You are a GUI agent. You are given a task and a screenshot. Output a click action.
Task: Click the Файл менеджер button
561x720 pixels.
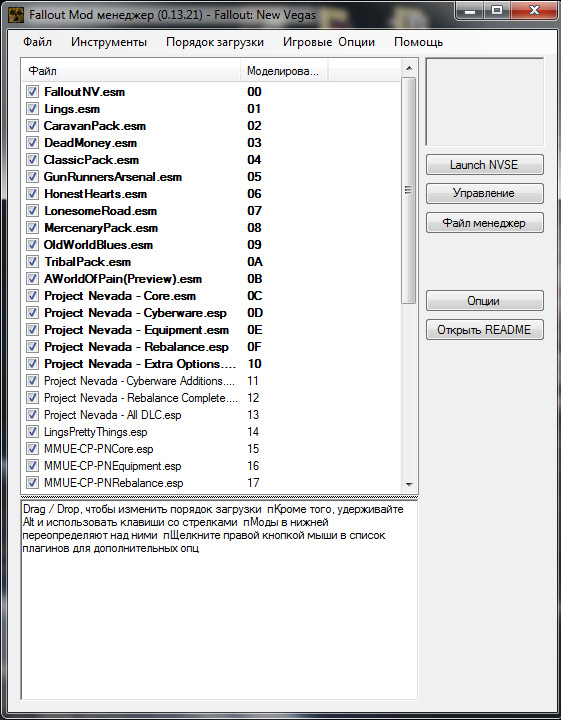(x=484, y=223)
